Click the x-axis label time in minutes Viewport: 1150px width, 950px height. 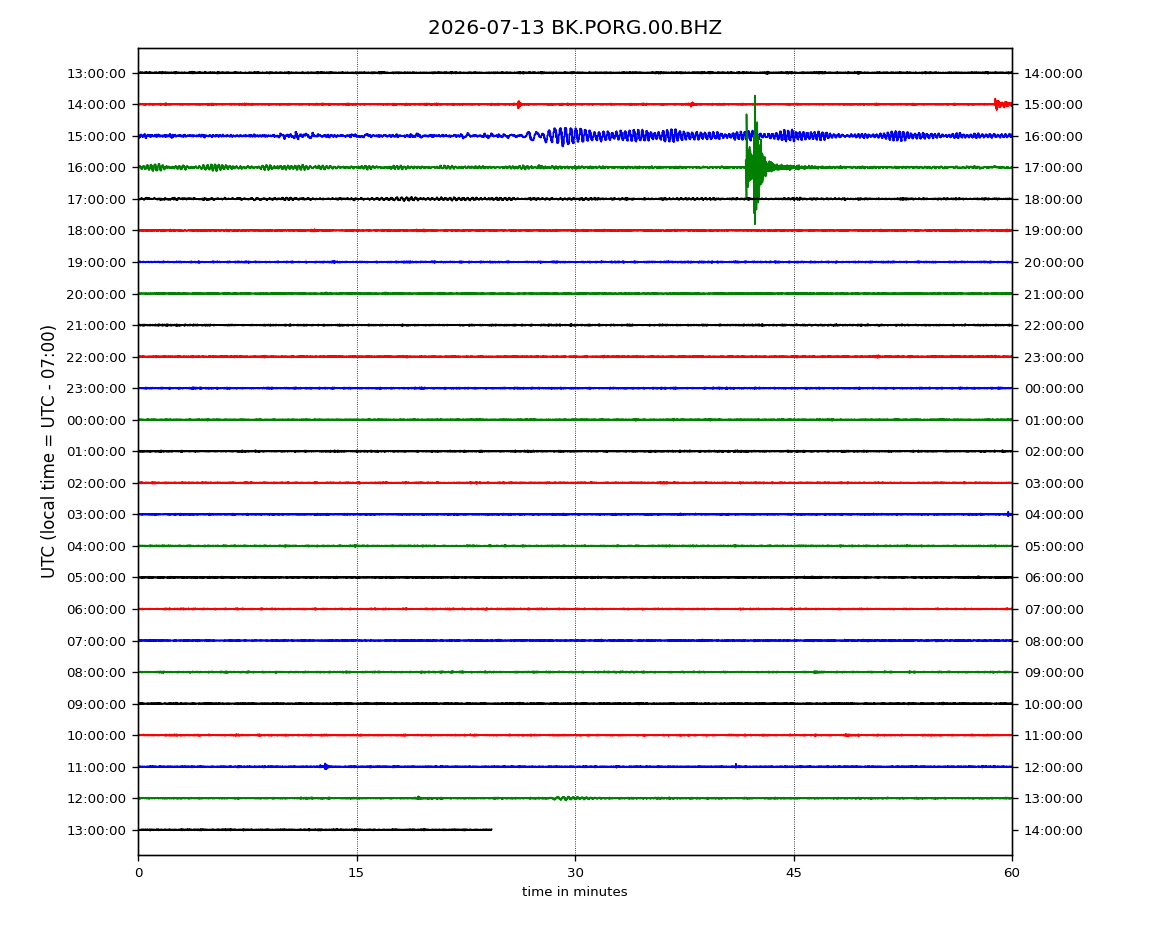574,891
